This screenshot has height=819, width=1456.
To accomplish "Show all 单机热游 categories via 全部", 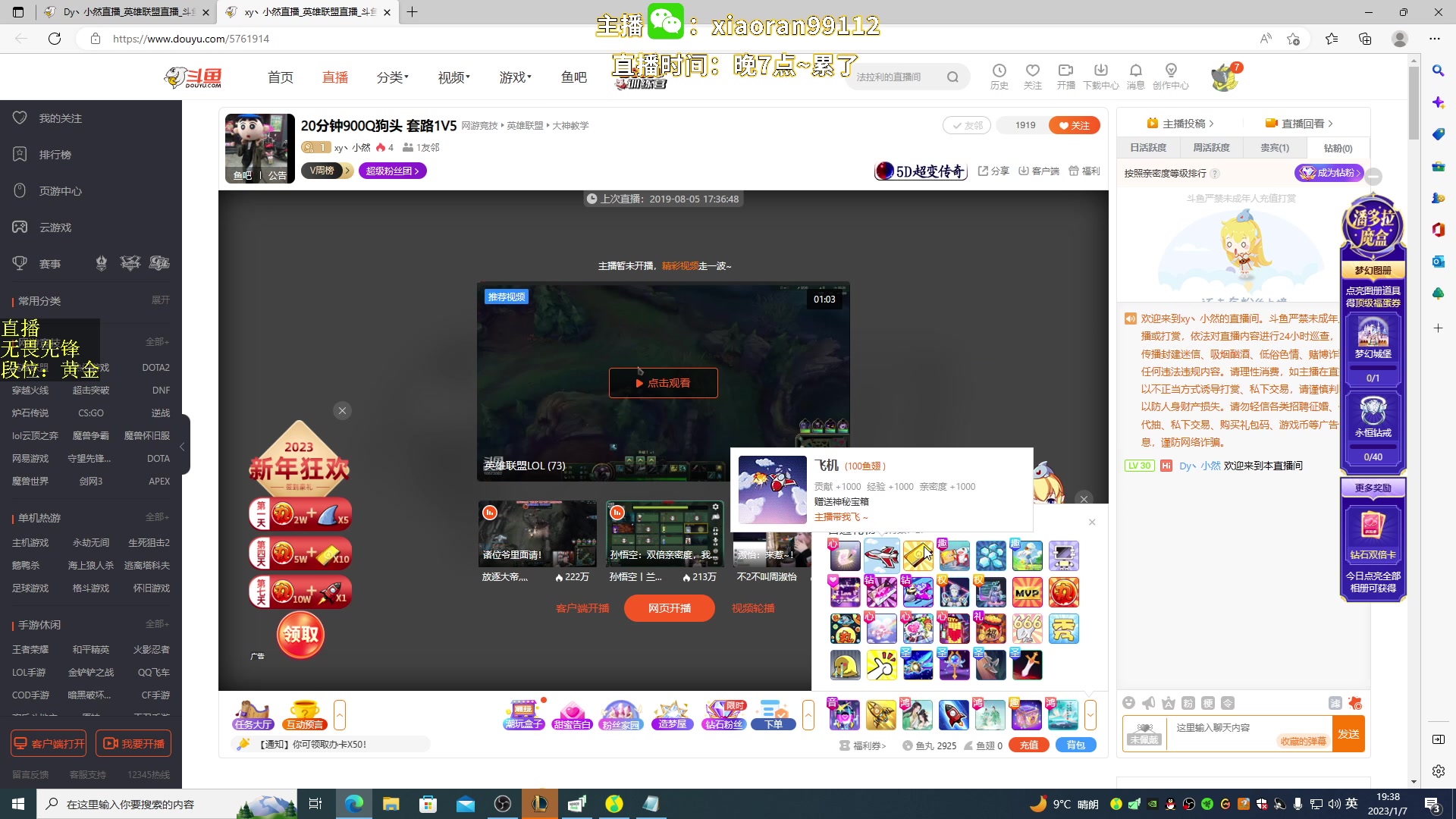I will (157, 517).
